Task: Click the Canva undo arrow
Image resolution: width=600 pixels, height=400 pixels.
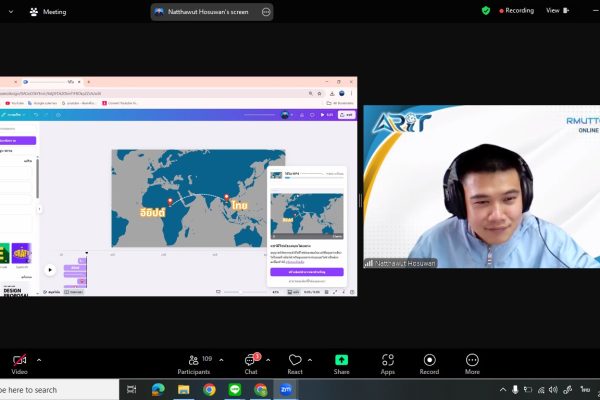Action: tap(36, 115)
